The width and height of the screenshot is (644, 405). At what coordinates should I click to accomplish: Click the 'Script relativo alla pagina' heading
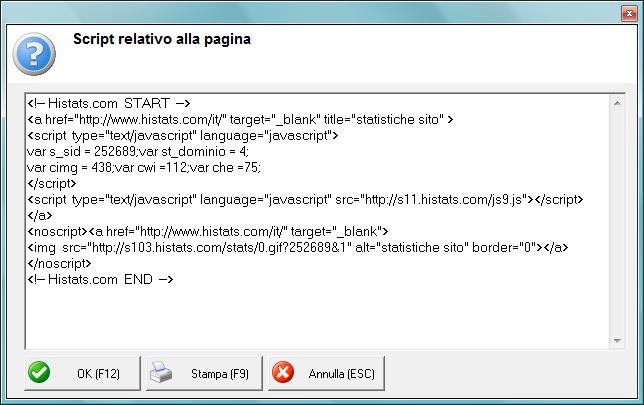point(162,39)
